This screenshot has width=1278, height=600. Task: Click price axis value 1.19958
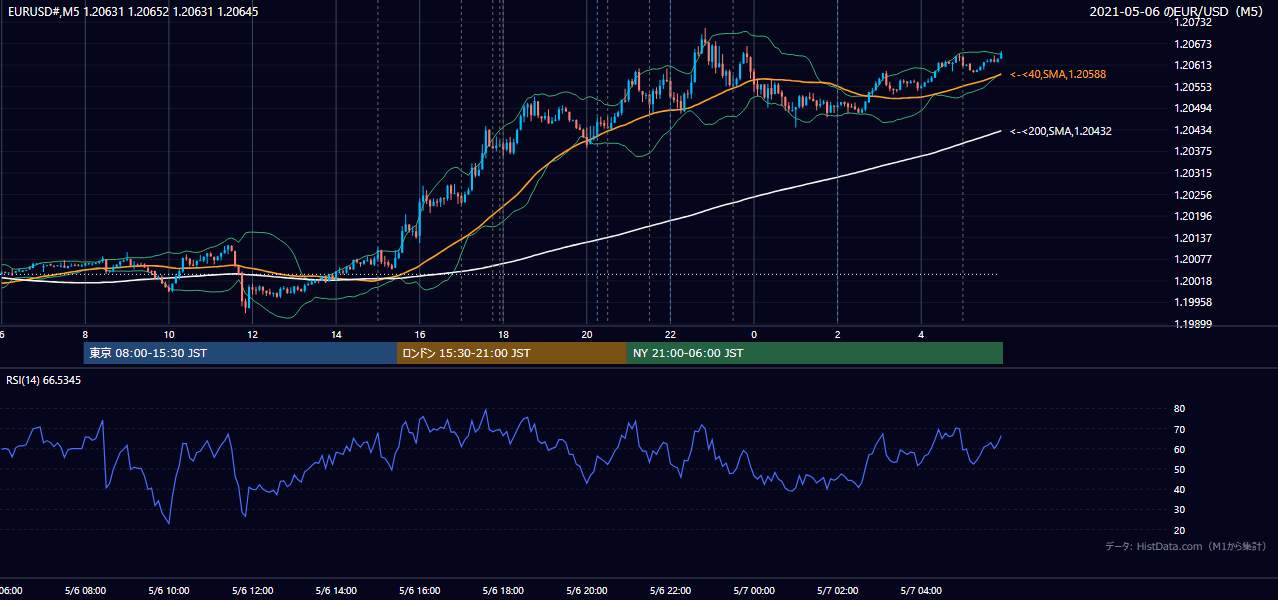[x=1193, y=302]
